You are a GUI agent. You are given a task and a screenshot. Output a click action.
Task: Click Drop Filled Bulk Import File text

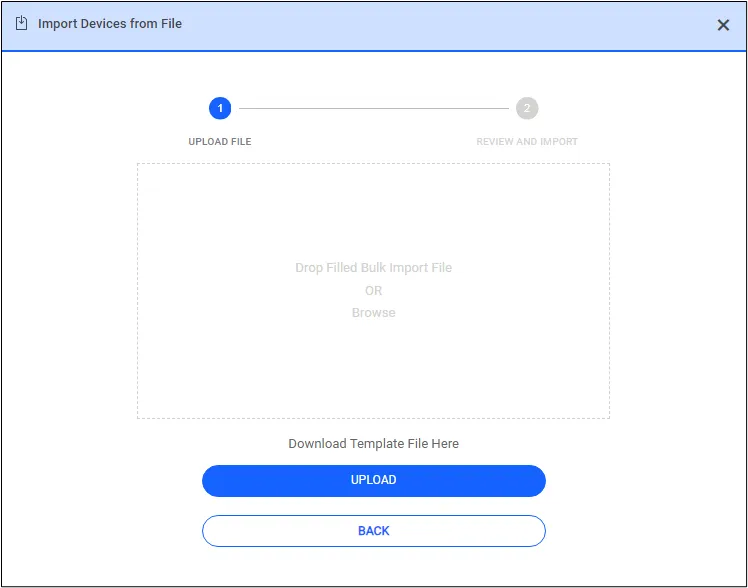374,268
